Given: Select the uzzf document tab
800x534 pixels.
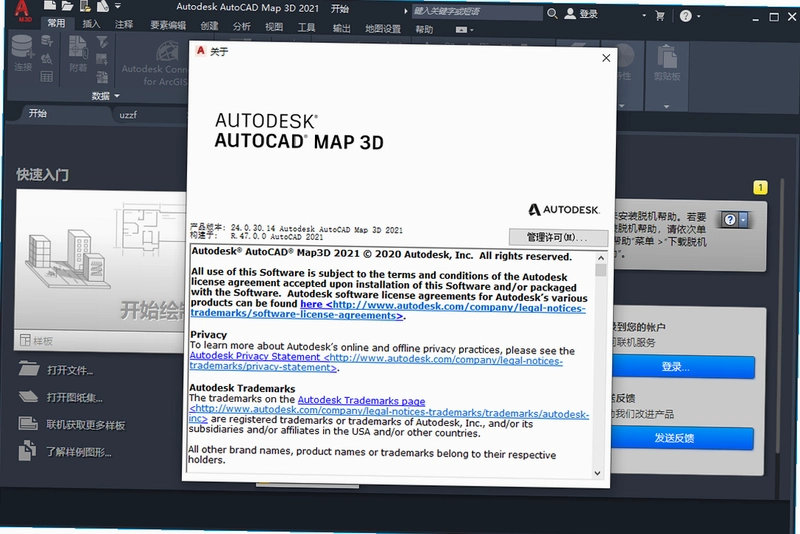Looking at the screenshot, I should click(x=128, y=115).
